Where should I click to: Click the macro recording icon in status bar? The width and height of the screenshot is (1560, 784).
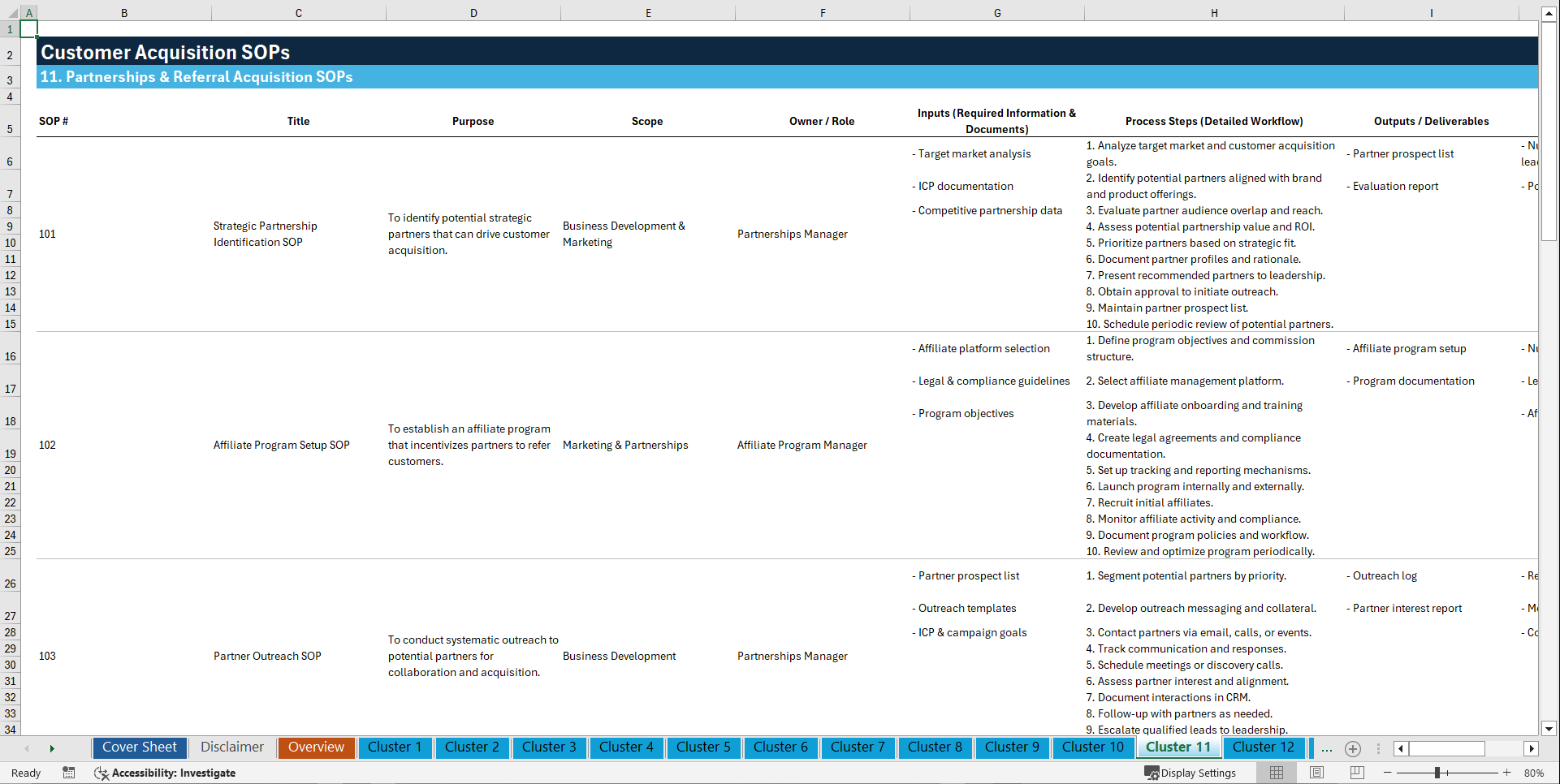point(69,773)
